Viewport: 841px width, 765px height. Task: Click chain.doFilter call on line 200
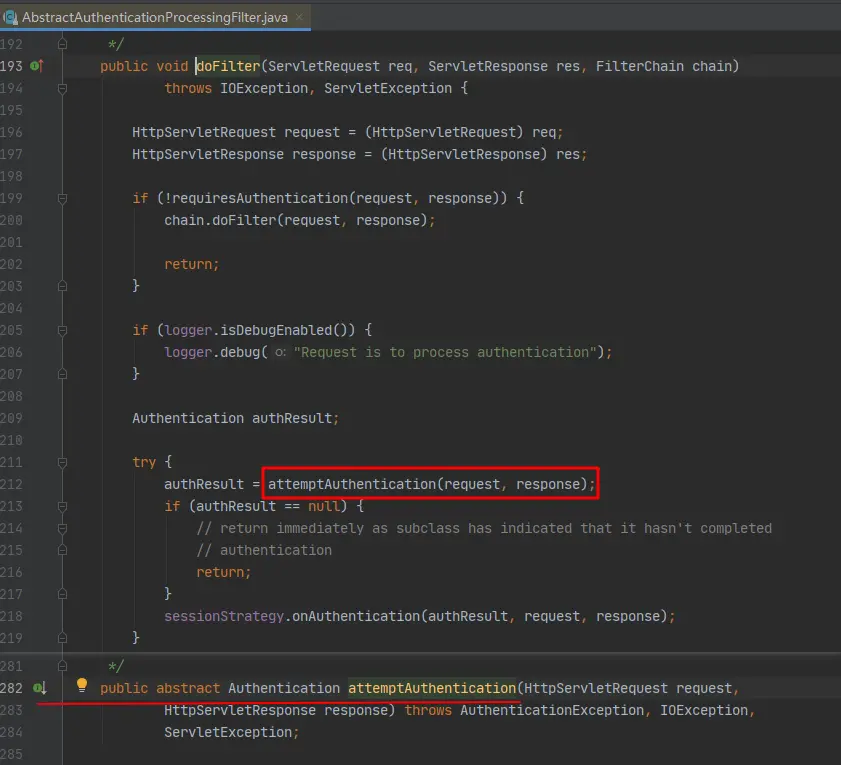(x=299, y=220)
